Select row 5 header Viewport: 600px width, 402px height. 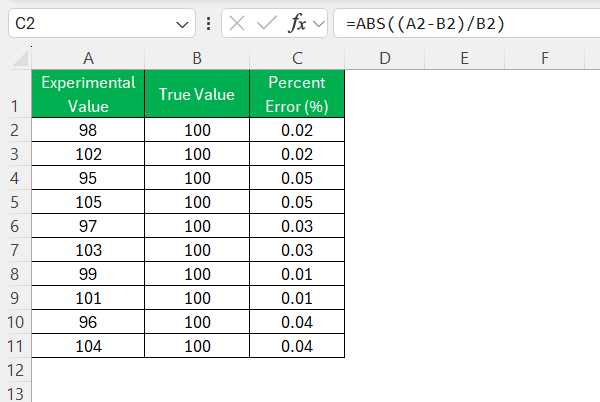click(x=15, y=202)
